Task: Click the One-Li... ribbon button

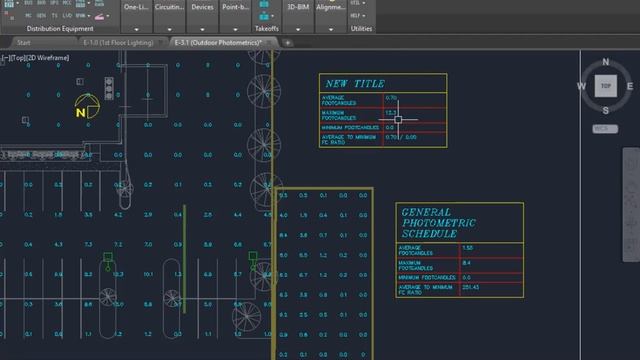Action: click(x=136, y=7)
